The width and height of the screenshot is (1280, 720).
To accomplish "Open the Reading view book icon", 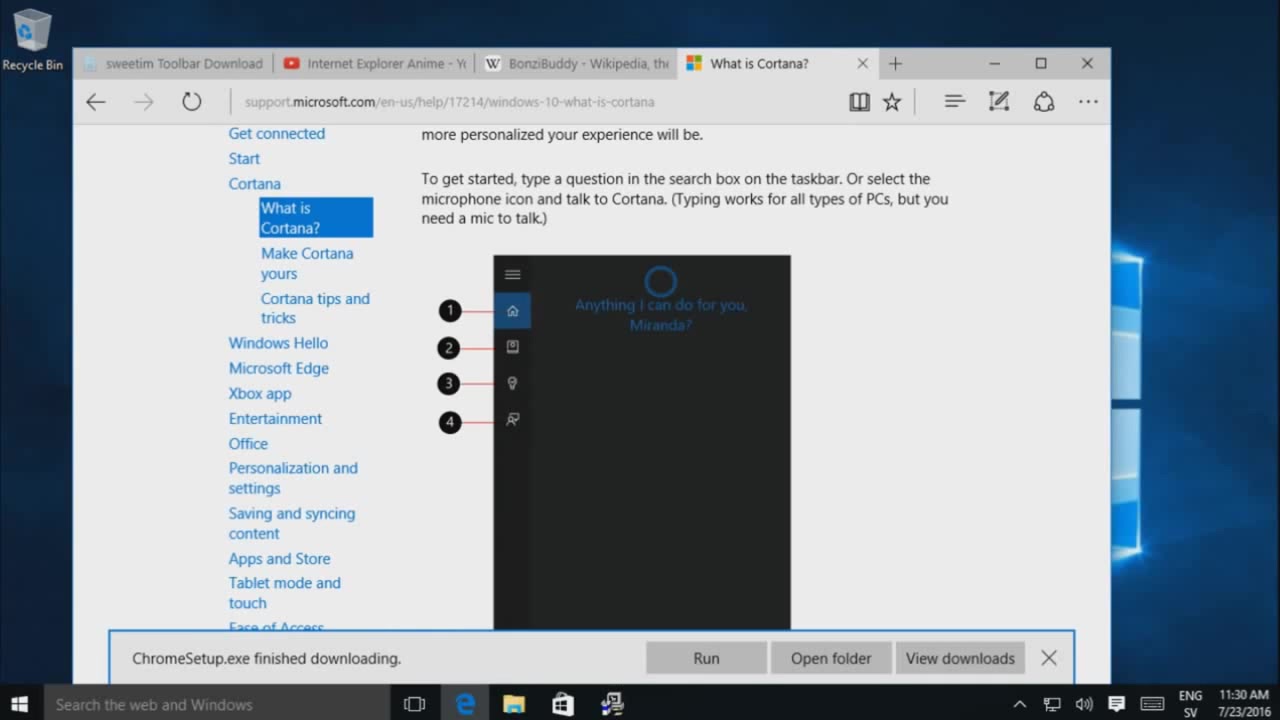I will 859,102.
